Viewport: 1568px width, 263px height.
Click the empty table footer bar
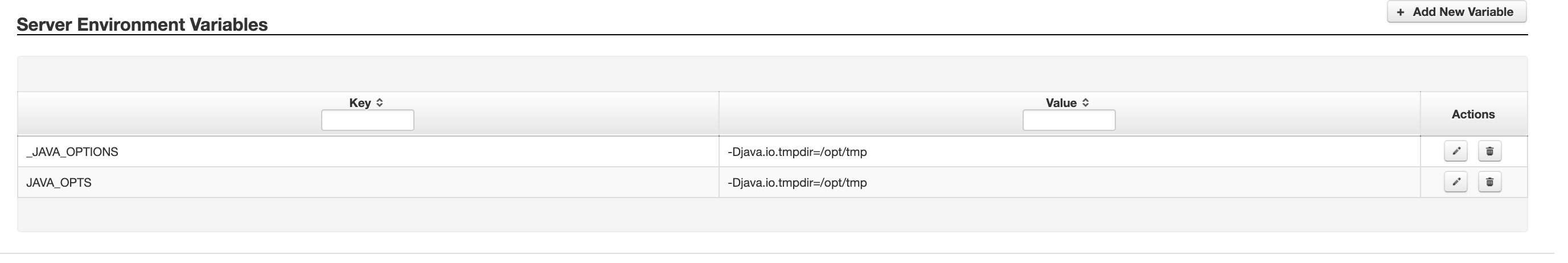(773, 214)
